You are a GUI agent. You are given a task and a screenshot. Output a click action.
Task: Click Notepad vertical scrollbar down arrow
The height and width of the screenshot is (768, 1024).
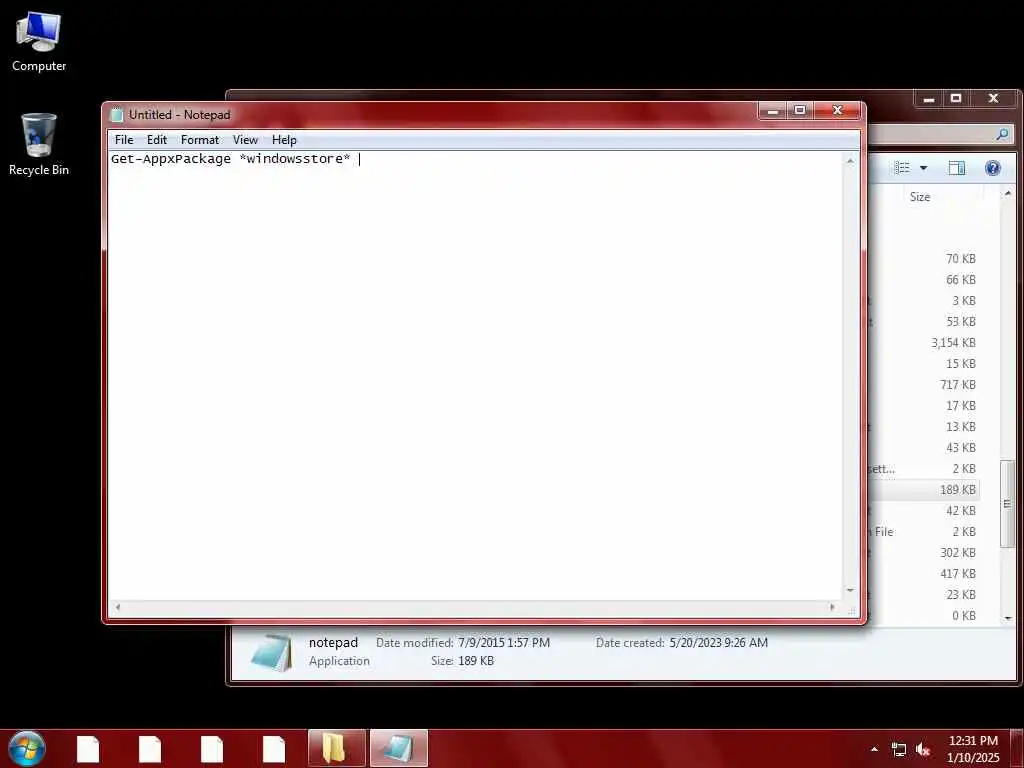click(x=850, y=590)
